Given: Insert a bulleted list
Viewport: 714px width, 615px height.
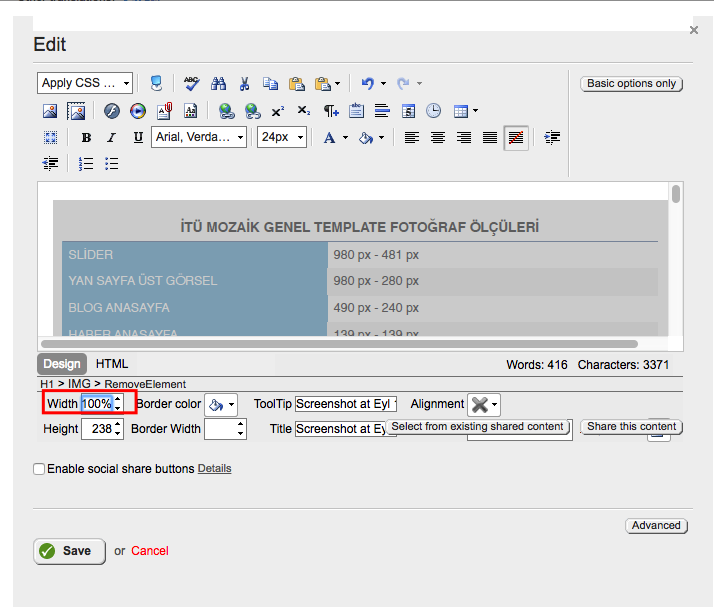Looking at the screenshot, I should (x=112, y=163).
